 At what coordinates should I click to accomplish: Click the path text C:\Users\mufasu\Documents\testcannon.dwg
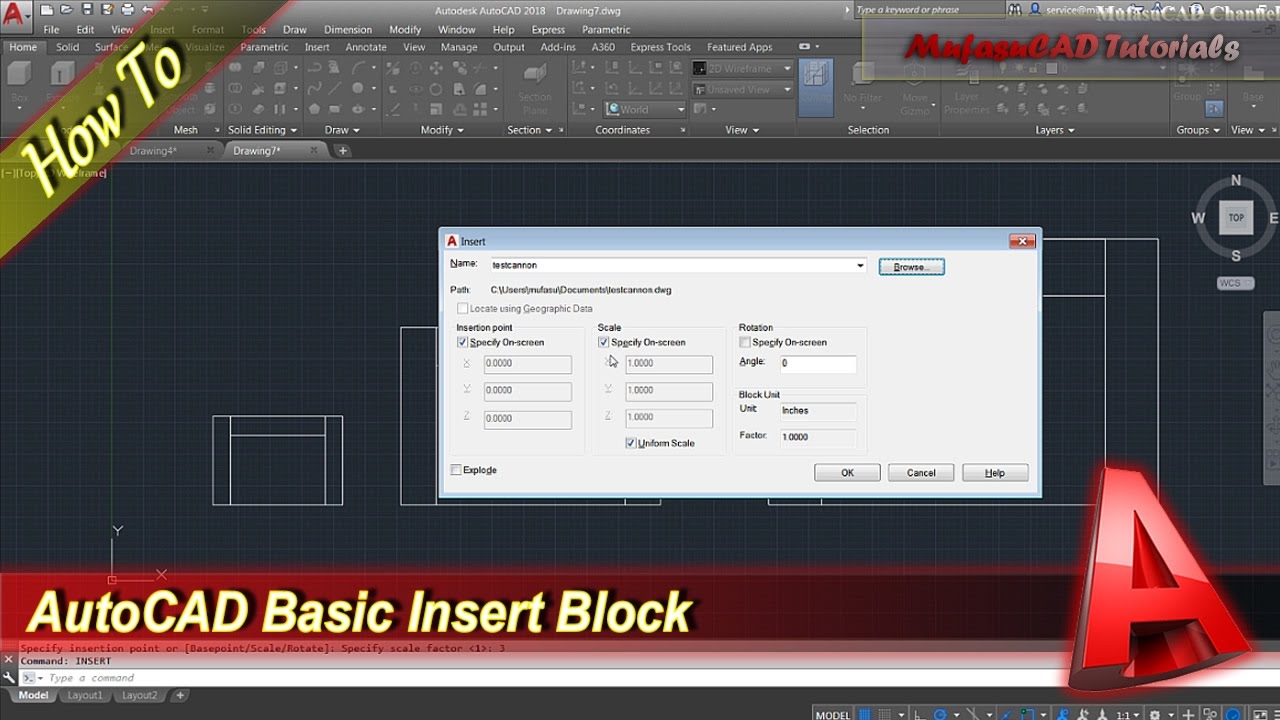[581, 290]
